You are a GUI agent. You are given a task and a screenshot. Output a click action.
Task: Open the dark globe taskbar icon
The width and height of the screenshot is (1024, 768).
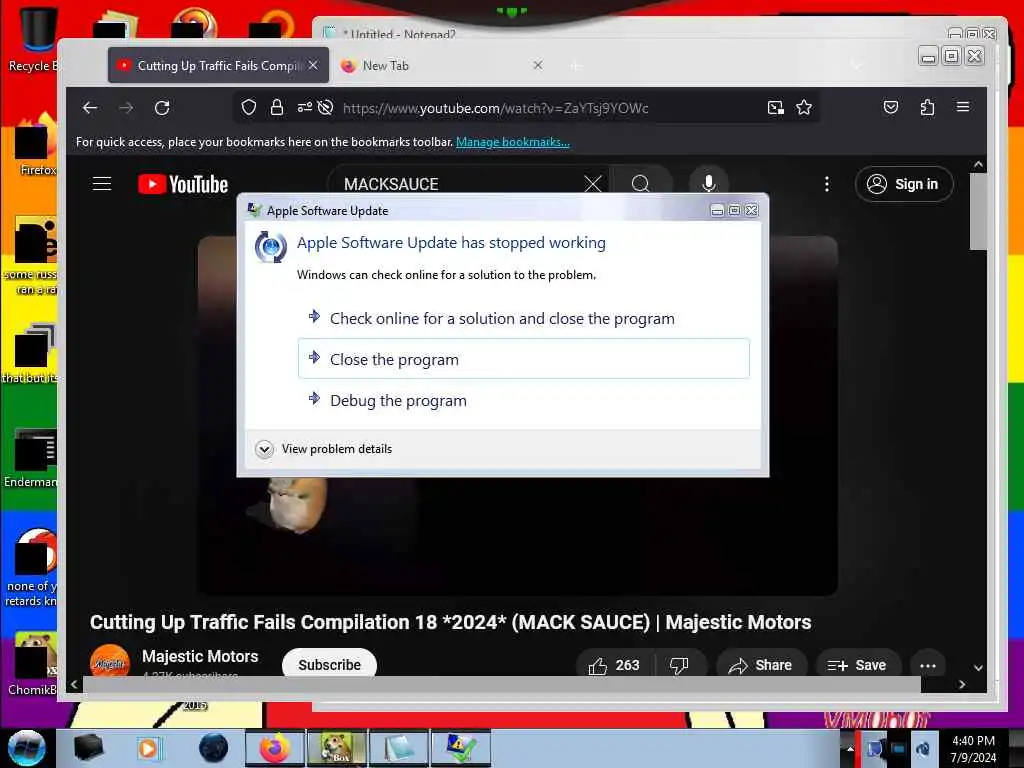[213, 748]
